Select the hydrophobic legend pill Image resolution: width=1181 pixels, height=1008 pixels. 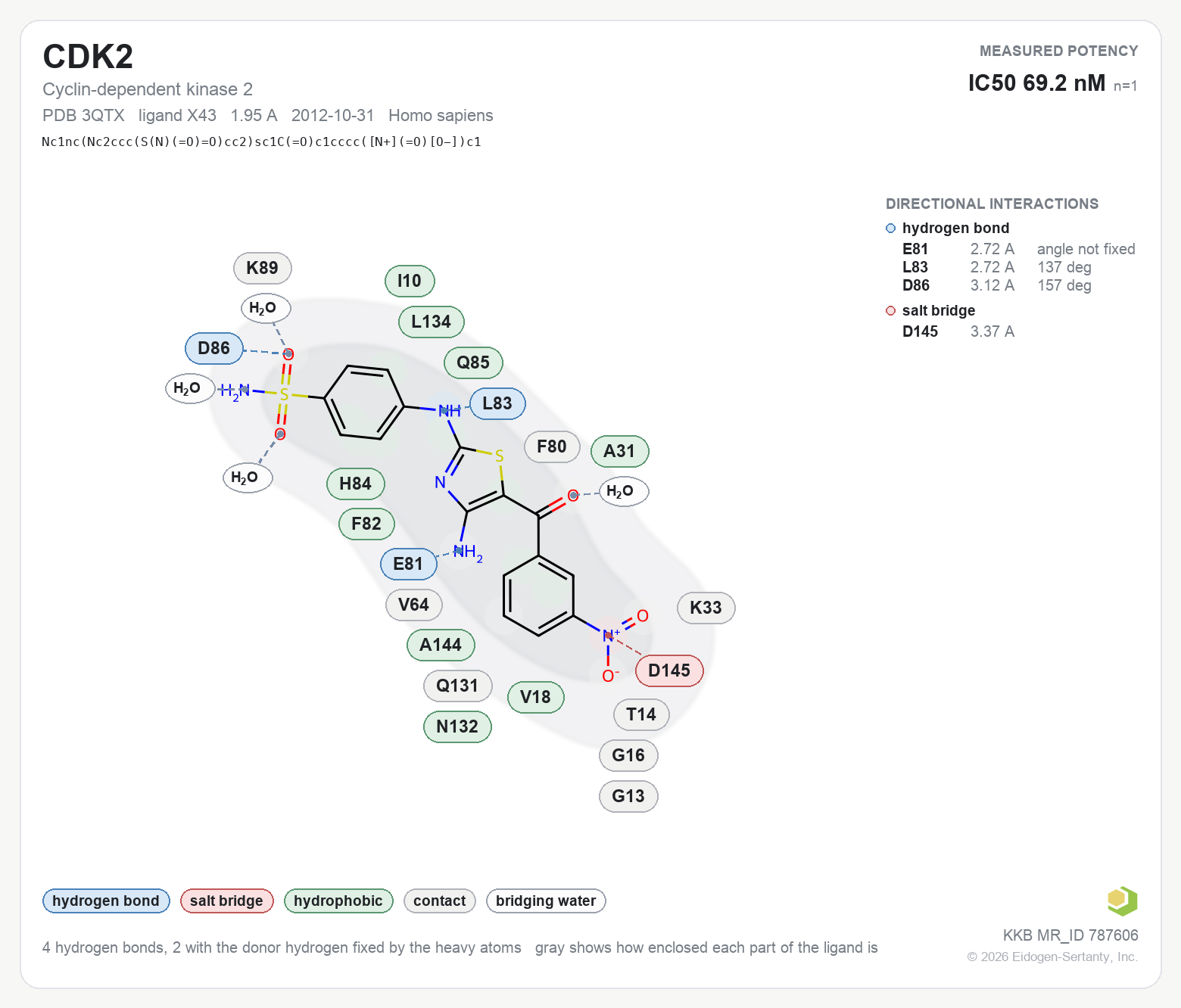(338, 901)
